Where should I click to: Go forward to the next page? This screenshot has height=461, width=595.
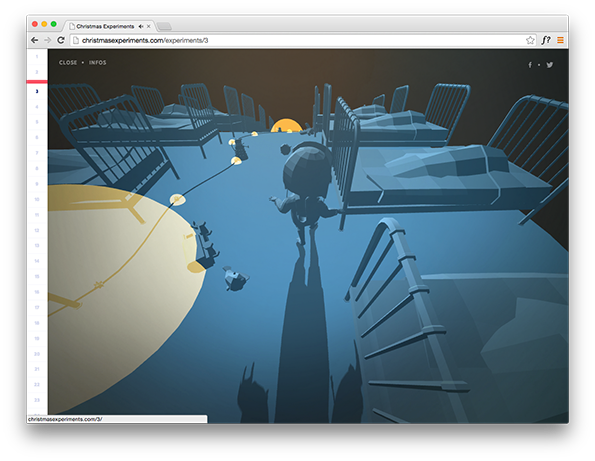(47, 40)
